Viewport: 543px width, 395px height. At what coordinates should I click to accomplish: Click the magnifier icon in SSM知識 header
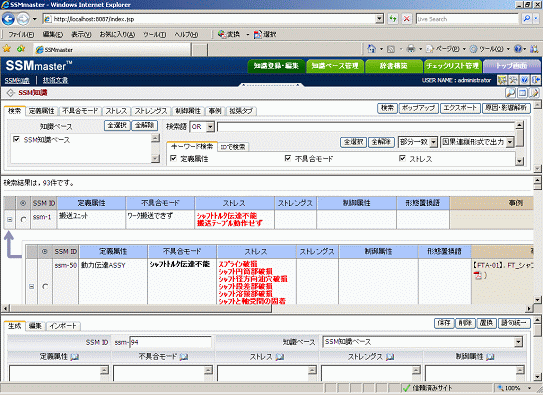510,93
